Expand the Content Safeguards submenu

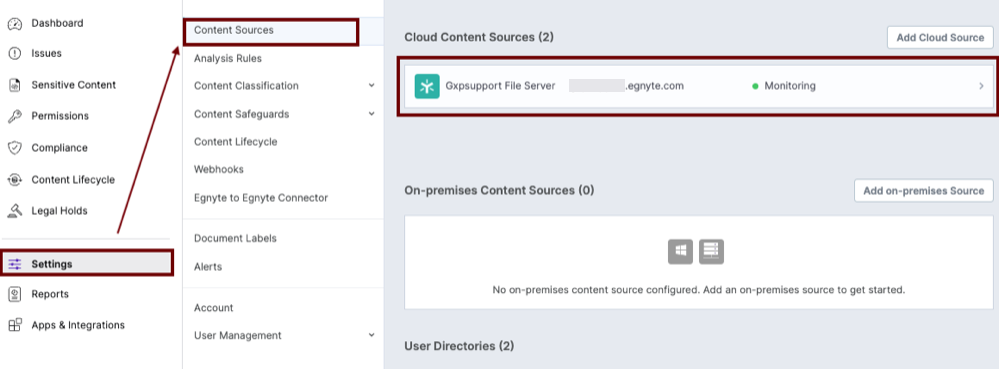(371, 114)
